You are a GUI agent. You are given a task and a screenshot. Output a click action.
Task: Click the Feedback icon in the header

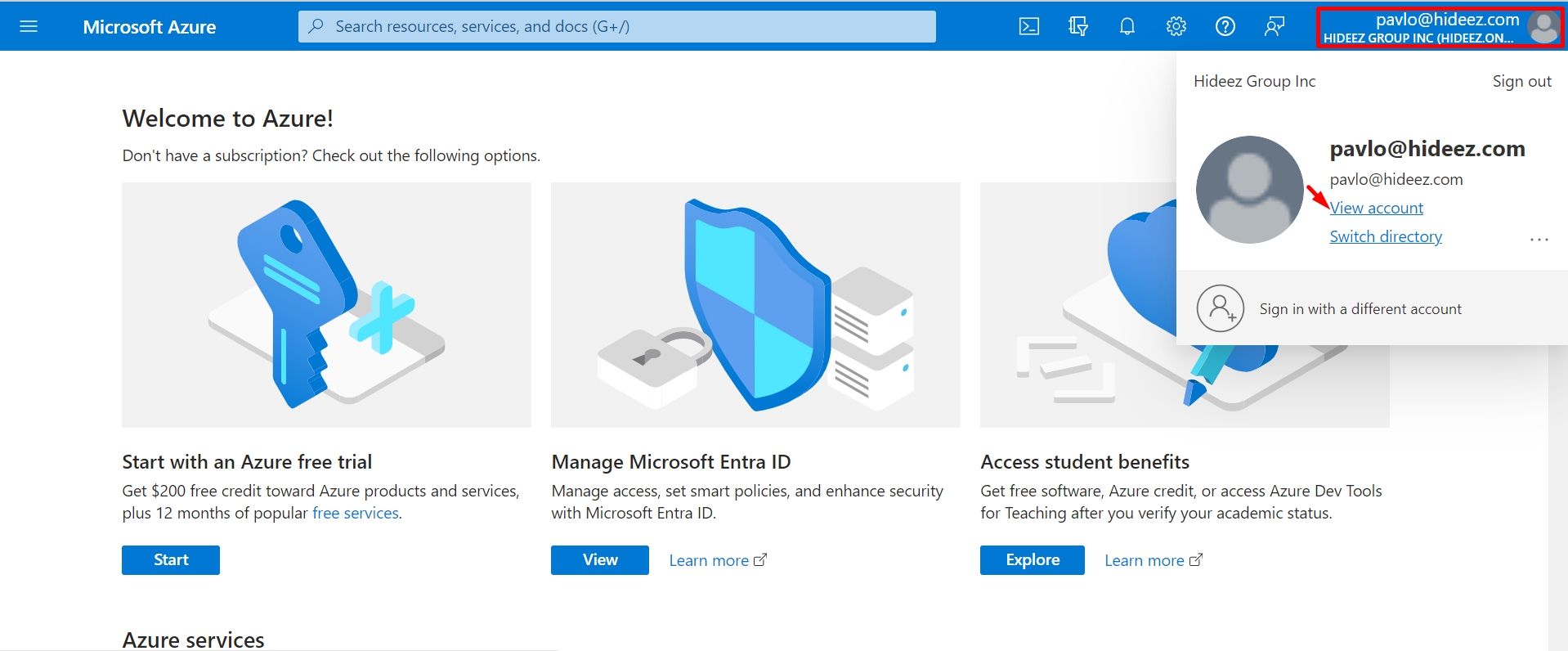coord(1274,26)
